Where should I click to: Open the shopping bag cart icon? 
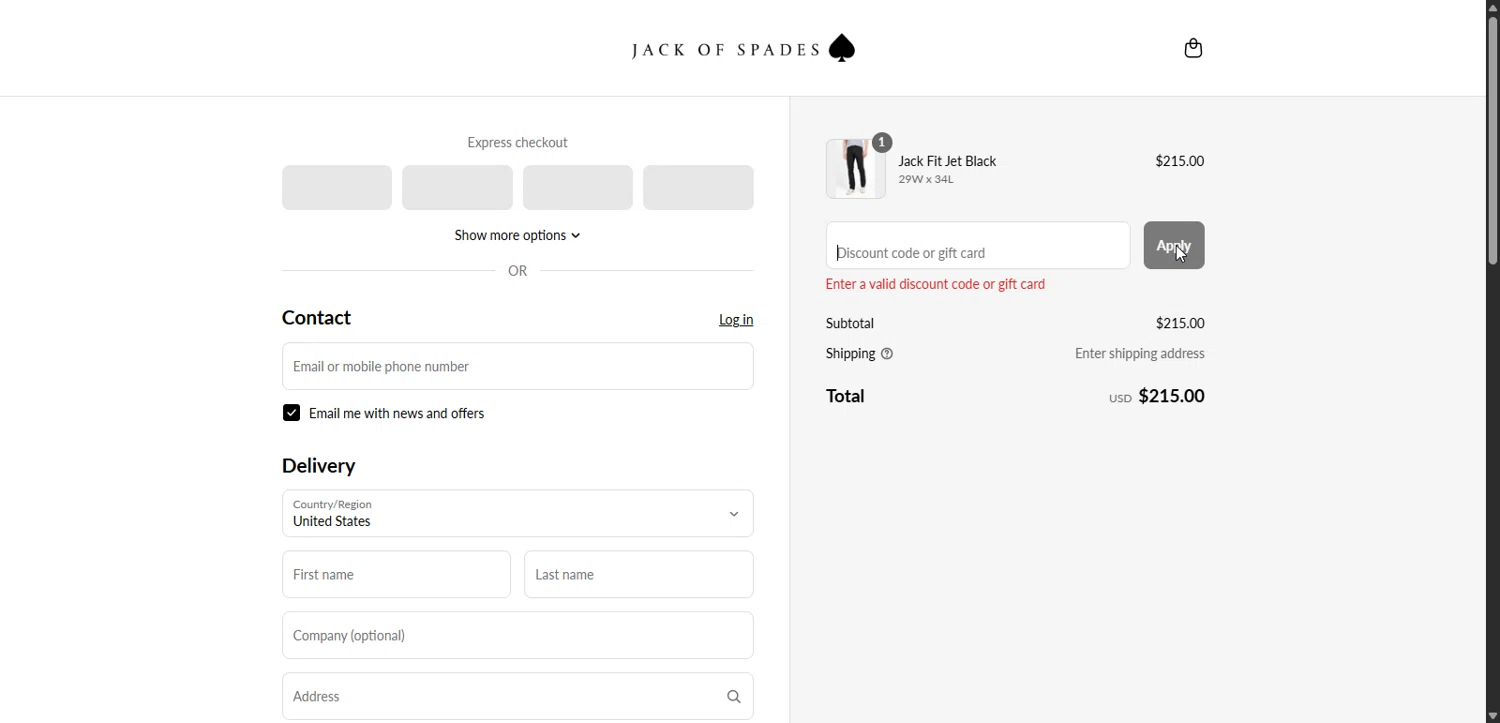click(1193, 49)
